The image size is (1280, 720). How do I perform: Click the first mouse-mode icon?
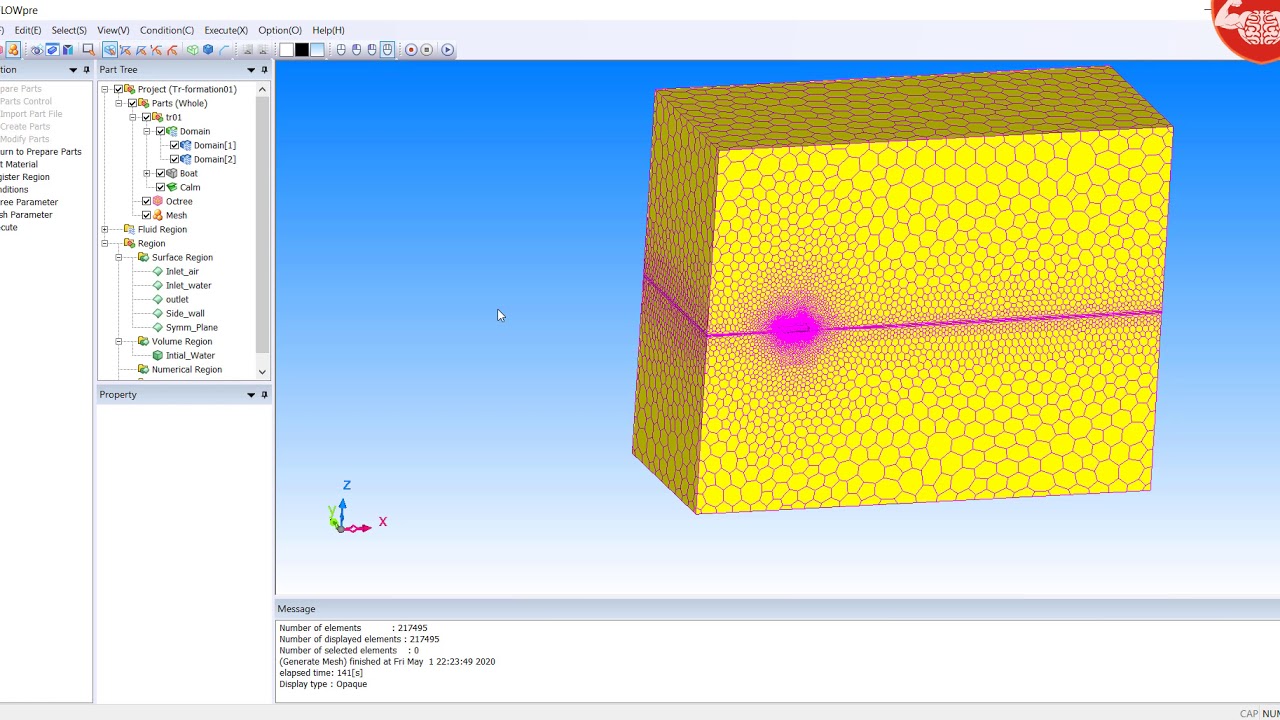[341, 50]
